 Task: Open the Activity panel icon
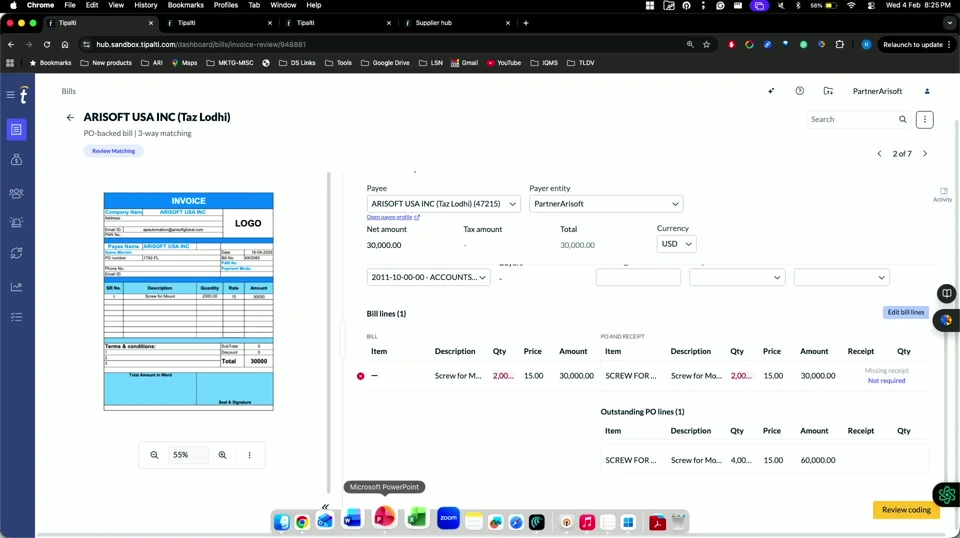click(943, 195)
